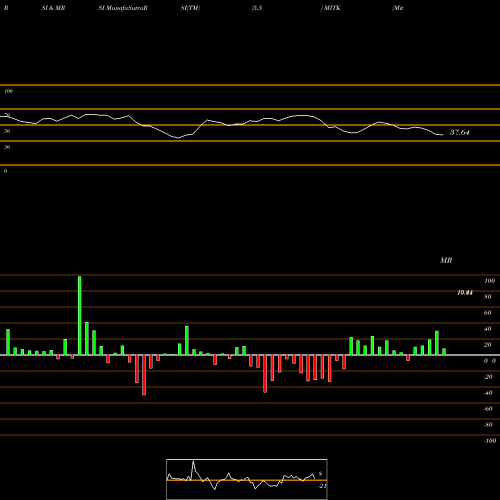Click the MR panel title label
500x500 pixels.
[446, 260]
